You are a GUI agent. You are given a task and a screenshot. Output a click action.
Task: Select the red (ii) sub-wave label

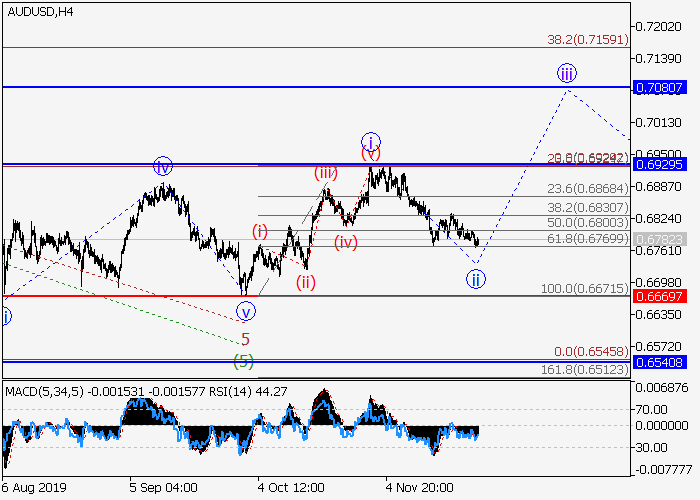click(x=306, y=282)
